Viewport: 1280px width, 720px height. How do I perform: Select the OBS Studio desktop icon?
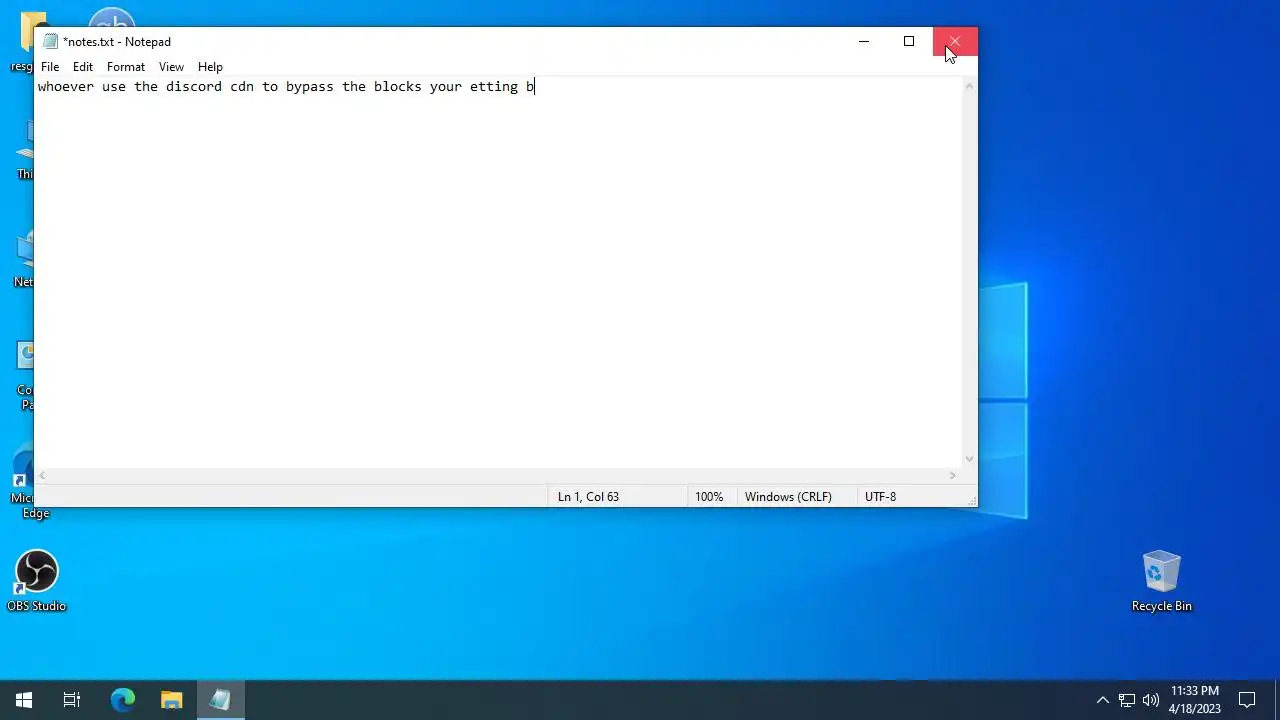(36, 581)
